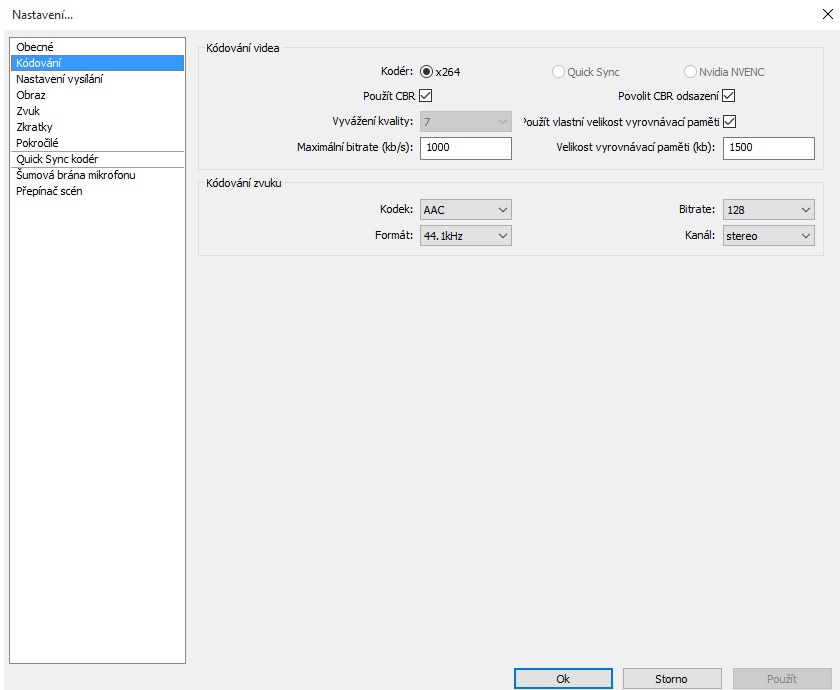
Task: Switch to Nastavení vysílání section
Action: pos(59,79)
